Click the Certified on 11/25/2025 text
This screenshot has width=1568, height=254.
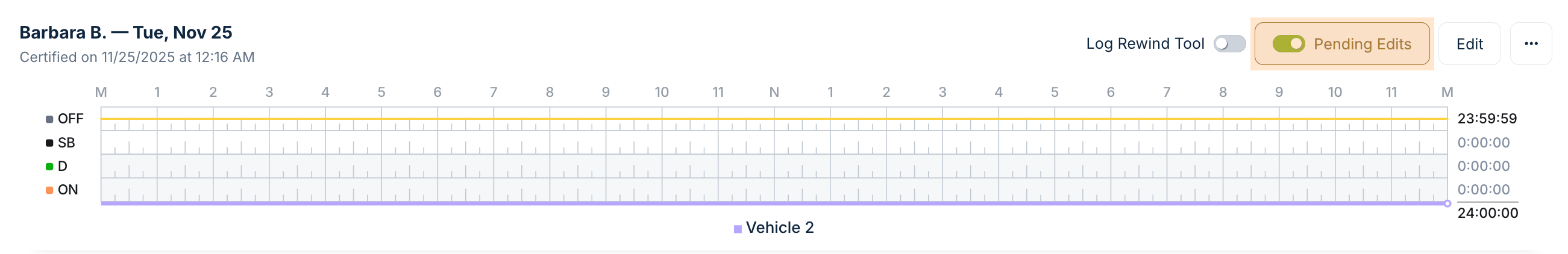pyautogui.click(x=137, y=57)
